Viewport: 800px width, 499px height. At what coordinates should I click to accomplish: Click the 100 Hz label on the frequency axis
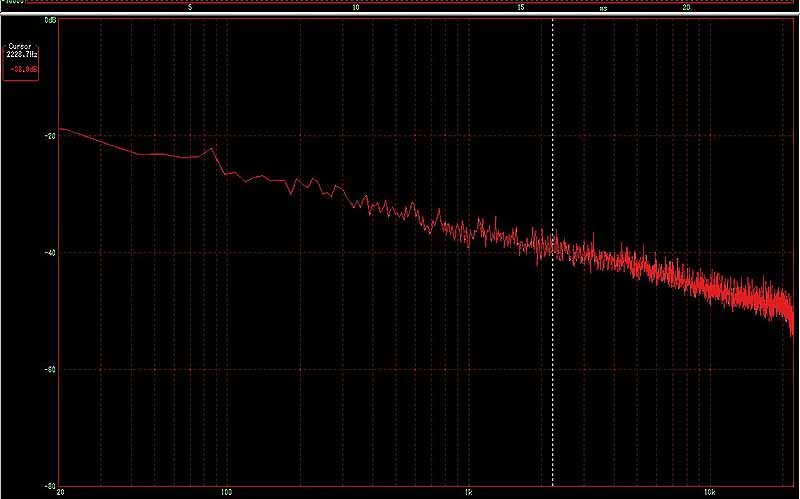click(x=227, y=492)
